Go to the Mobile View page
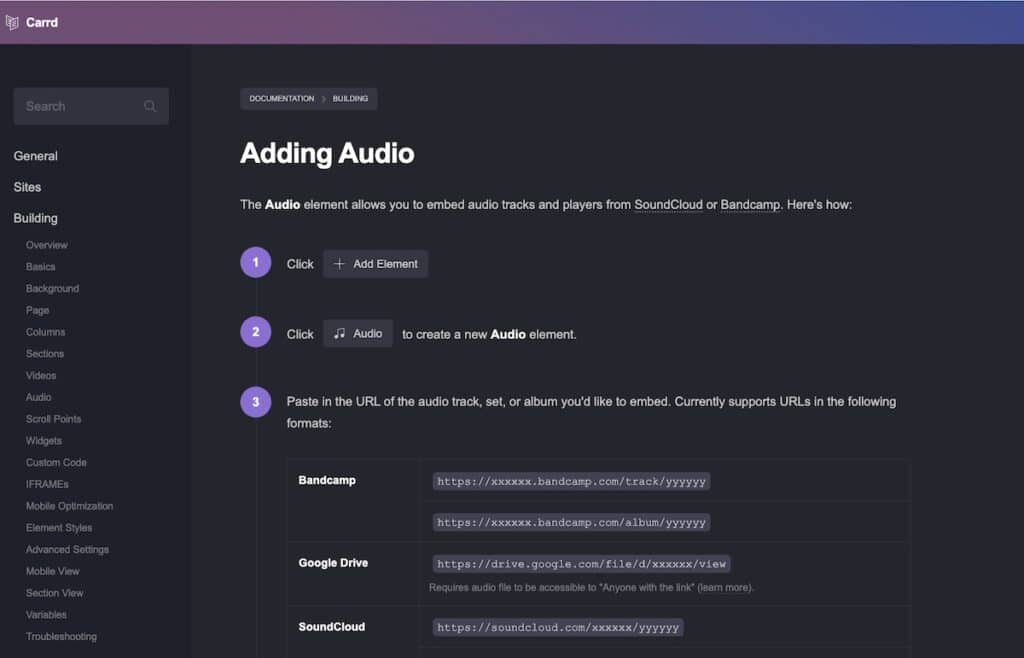 click(x=52, y=571)
